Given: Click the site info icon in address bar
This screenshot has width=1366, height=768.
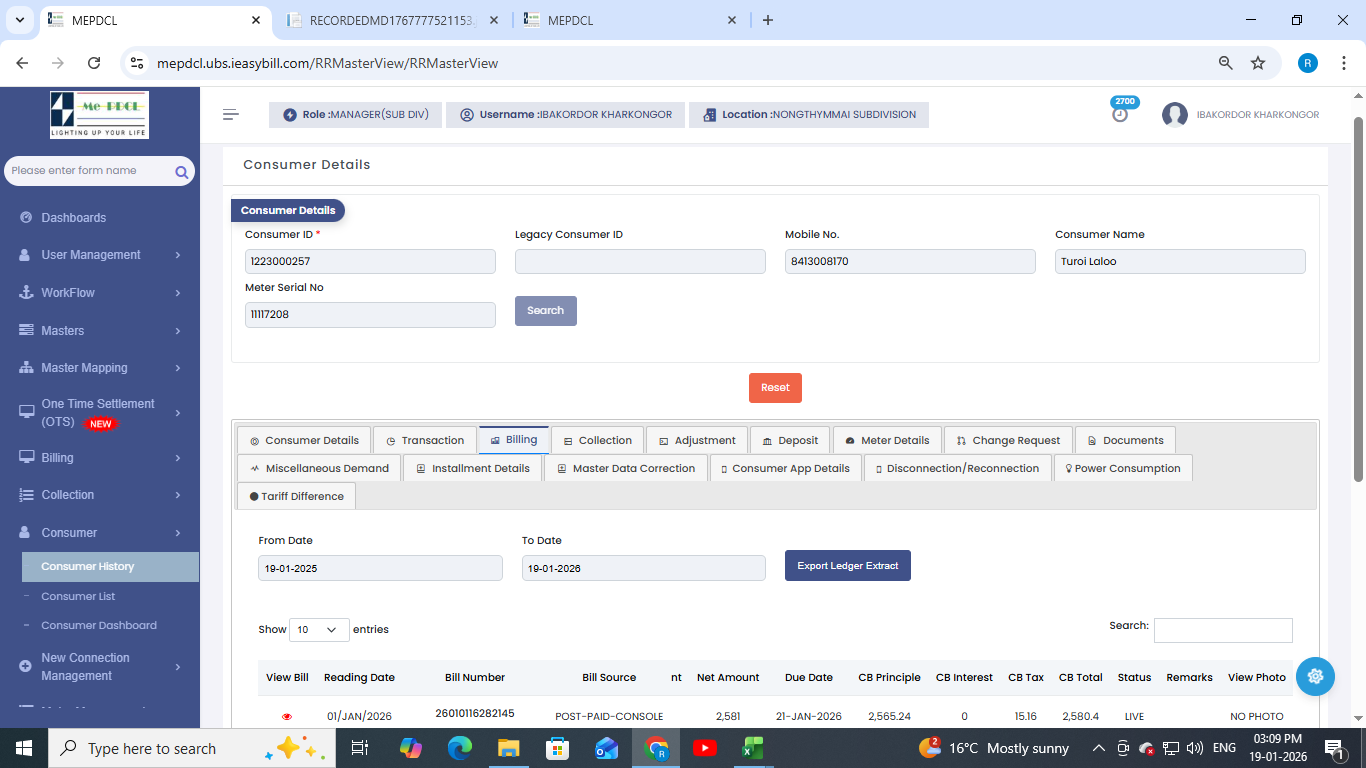Looking at the screenshot, I should click(x=138, y=63).
